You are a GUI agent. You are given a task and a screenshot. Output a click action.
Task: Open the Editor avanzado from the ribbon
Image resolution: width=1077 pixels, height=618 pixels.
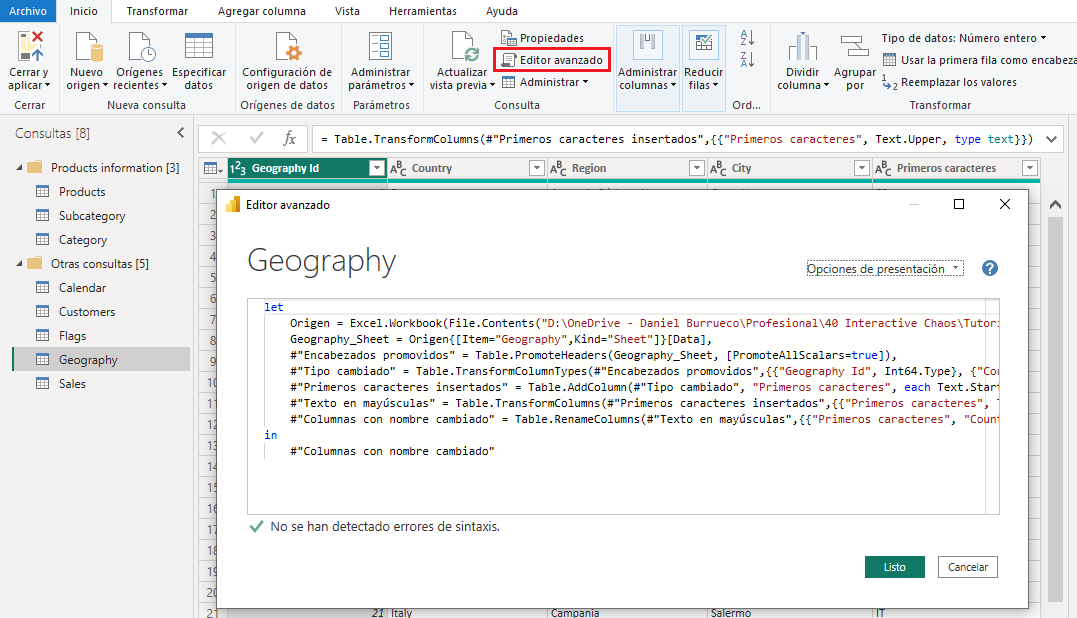(552, 60)
